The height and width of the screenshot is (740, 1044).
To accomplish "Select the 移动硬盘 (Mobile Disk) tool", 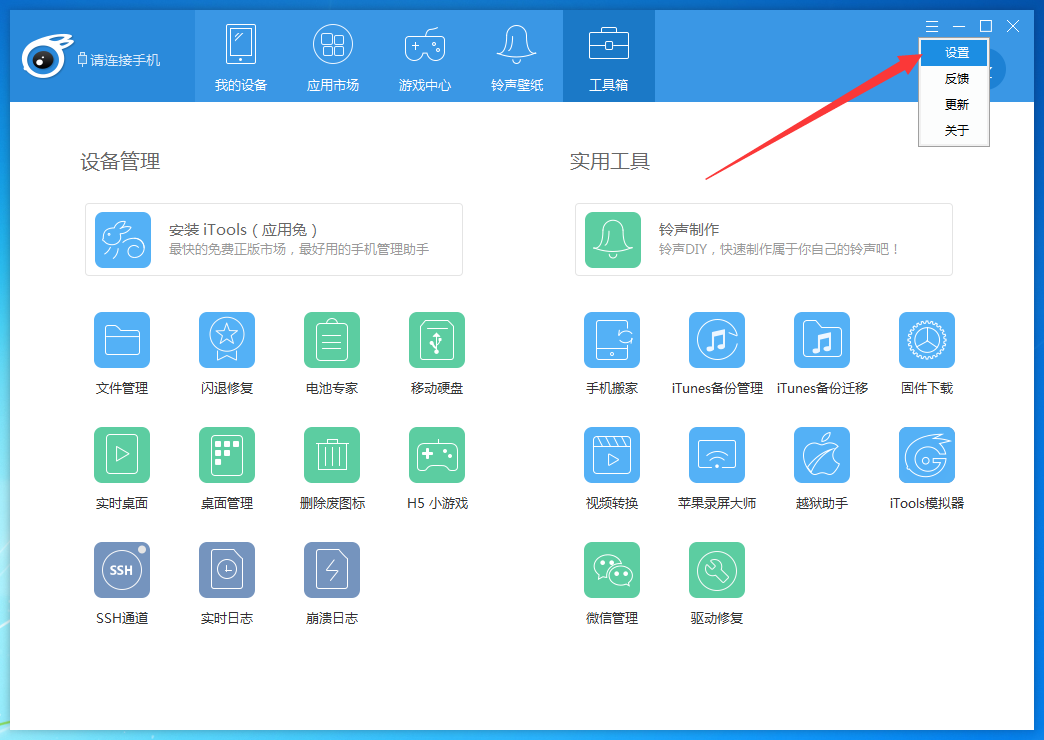I will coord(436,352).
